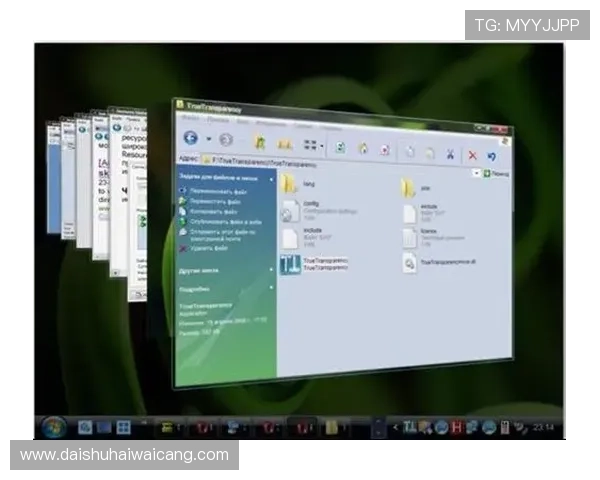The width and height of the screenshot is (600, 480).
Task: Click the Windows Start orb
Action: (54, 426)
